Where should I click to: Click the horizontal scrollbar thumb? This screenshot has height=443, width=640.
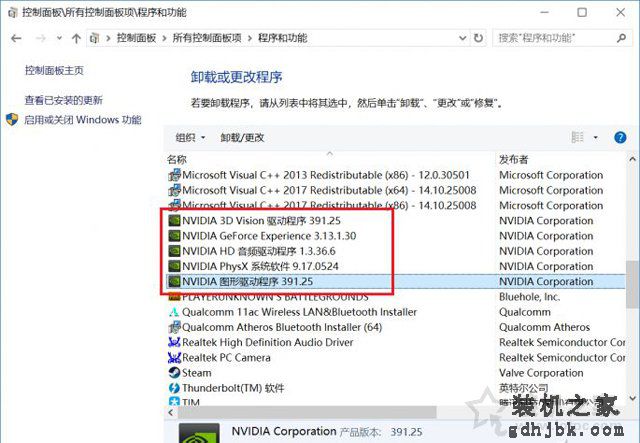(307, 412)
